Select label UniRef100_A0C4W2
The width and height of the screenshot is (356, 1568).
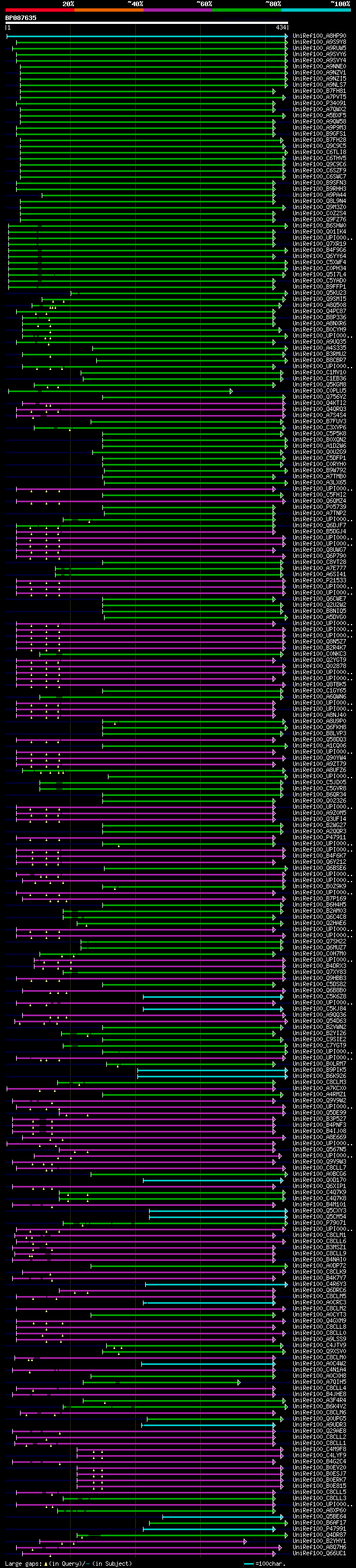319,1363
